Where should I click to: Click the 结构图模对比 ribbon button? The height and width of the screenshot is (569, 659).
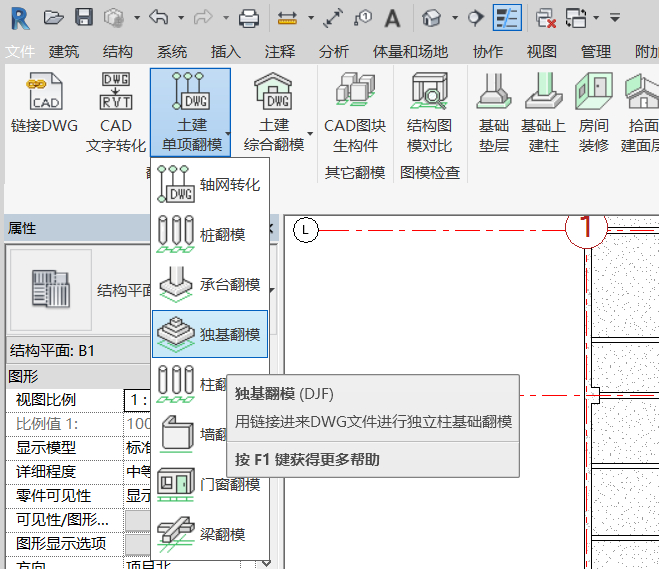click(430, 112)
